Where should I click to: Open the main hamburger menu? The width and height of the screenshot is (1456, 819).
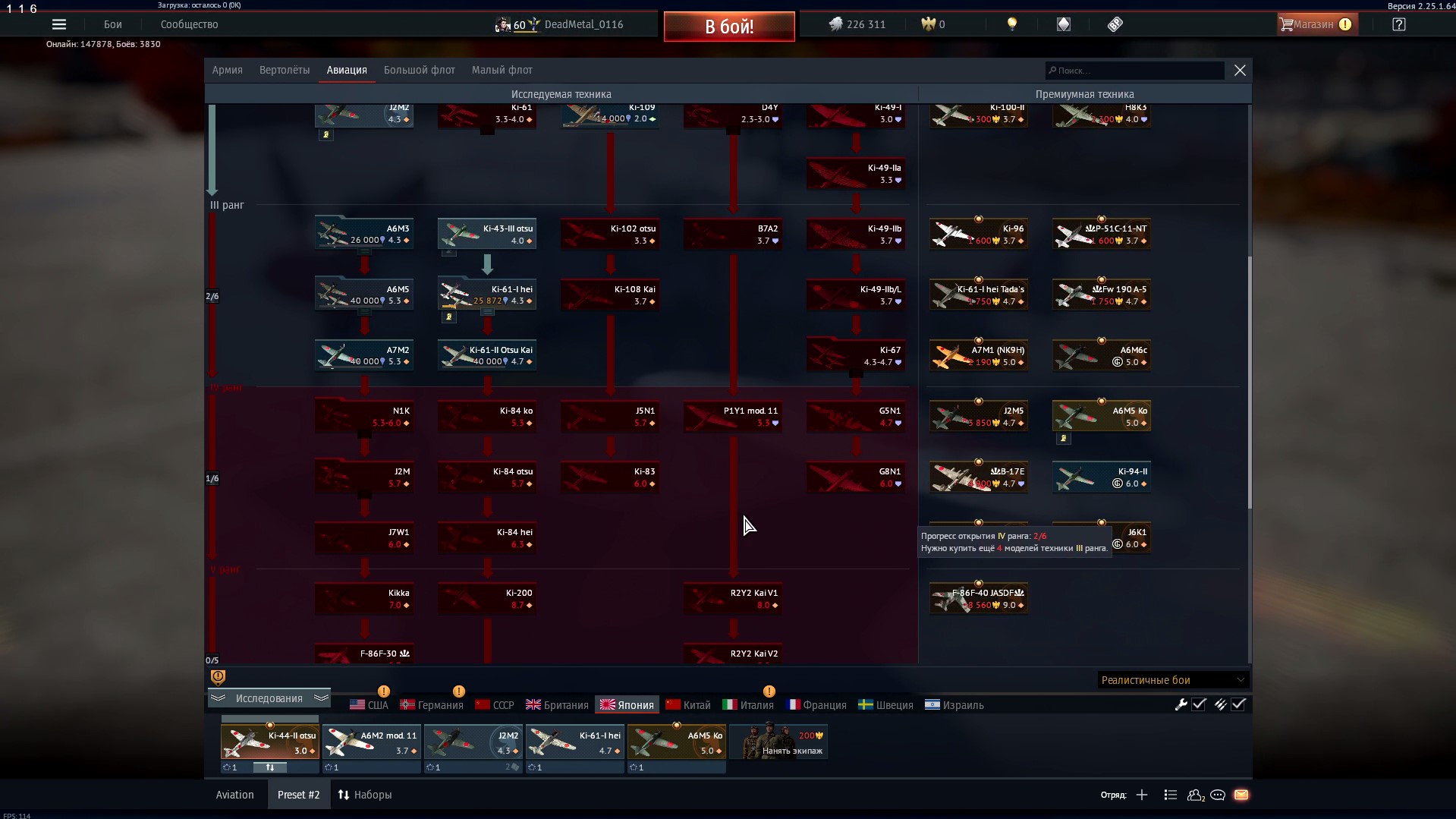59,24
